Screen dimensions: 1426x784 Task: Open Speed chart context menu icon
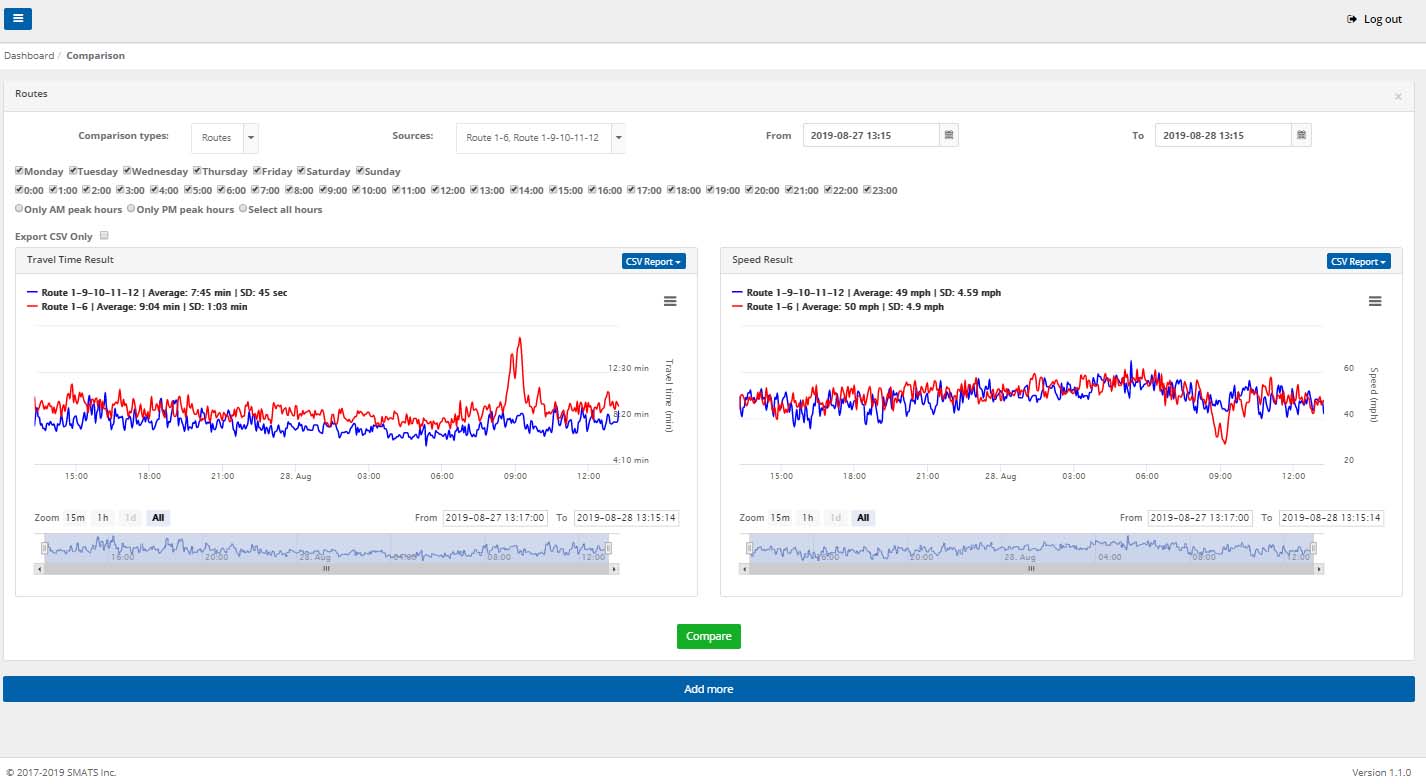(1375, 301)
